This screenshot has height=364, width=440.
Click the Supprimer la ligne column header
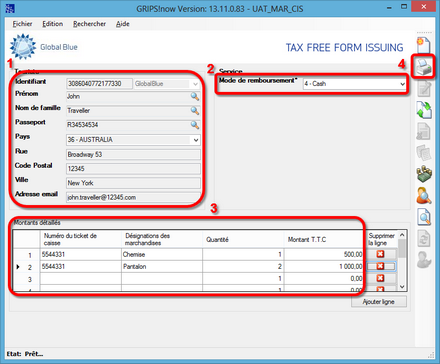click(381, 239)
